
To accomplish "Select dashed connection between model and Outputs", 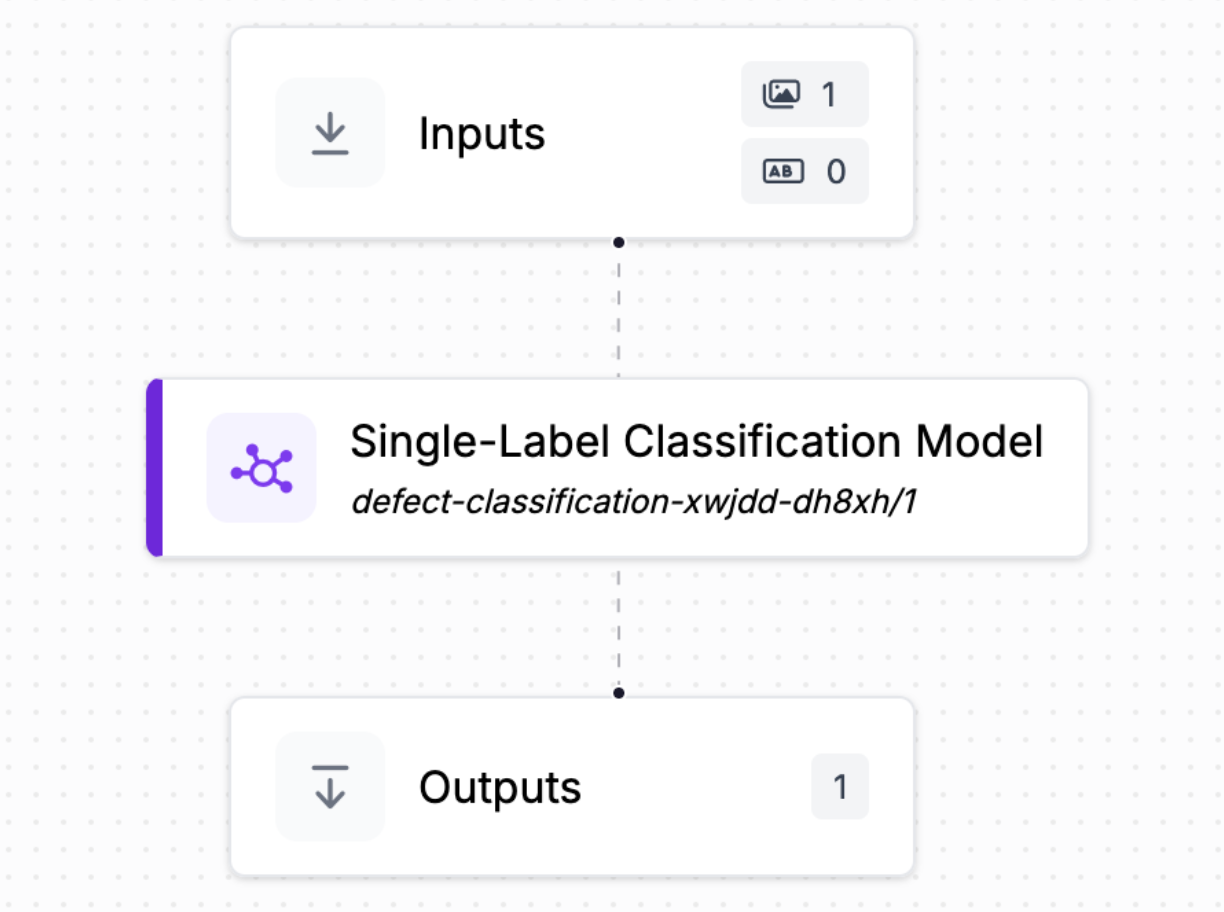I will coord(619,625).
